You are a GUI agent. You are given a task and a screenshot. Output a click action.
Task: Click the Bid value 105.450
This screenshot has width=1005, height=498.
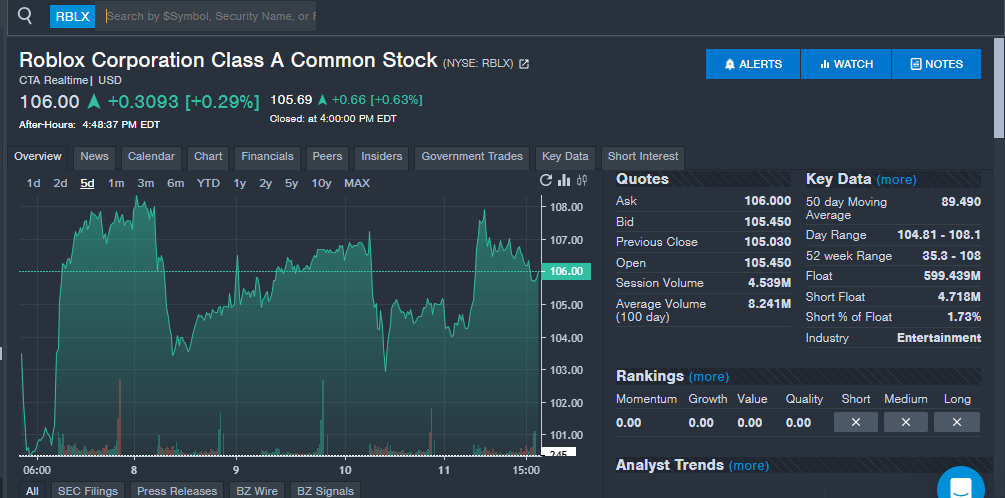point(767,222)
